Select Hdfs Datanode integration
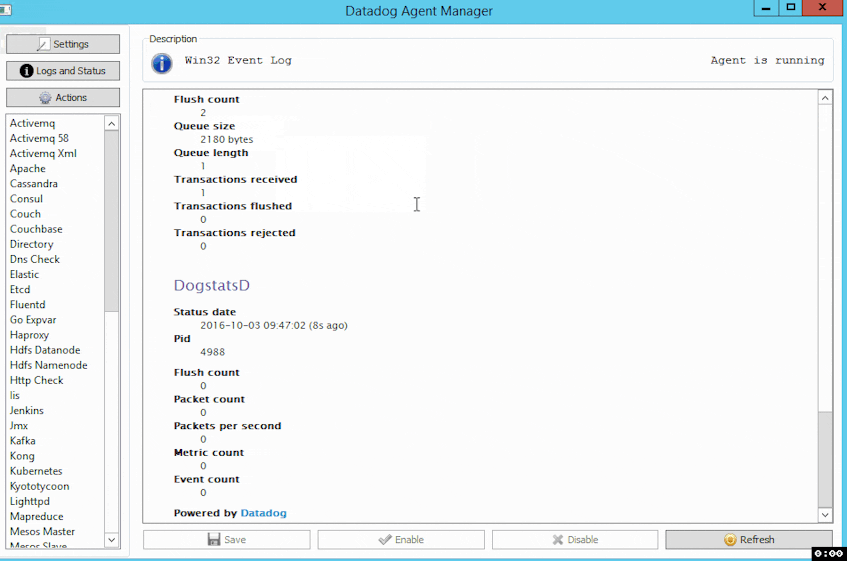This screenshot has width=847, height=561. tap(45, 350)
